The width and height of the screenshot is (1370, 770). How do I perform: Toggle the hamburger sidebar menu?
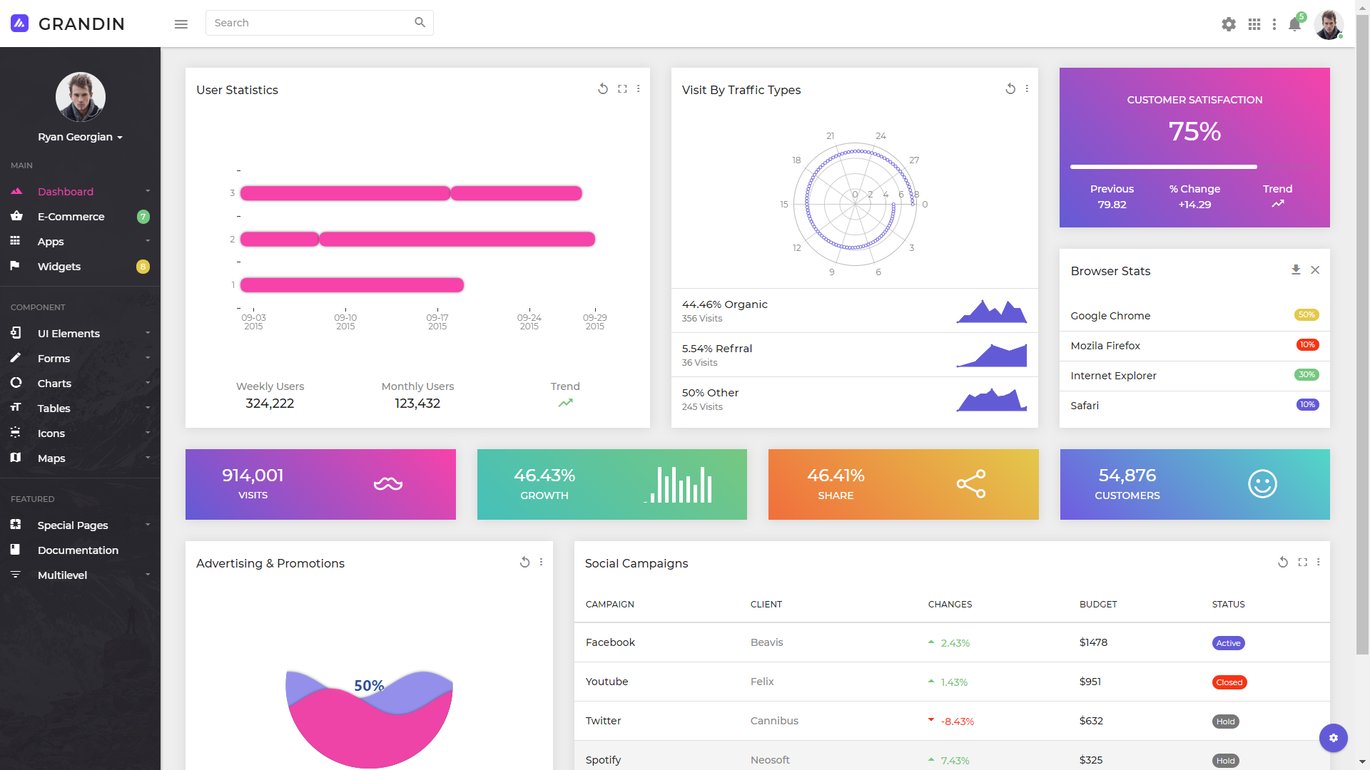tap(181, 24)
